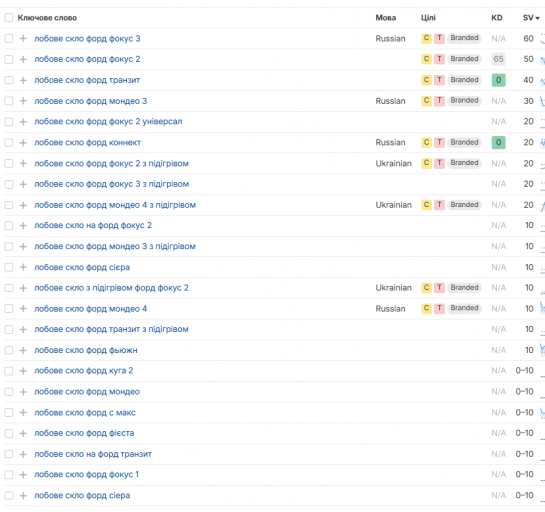
Task: Open keyword лобове скло форд фокус 2 універсал
Action: pos(108,122)
